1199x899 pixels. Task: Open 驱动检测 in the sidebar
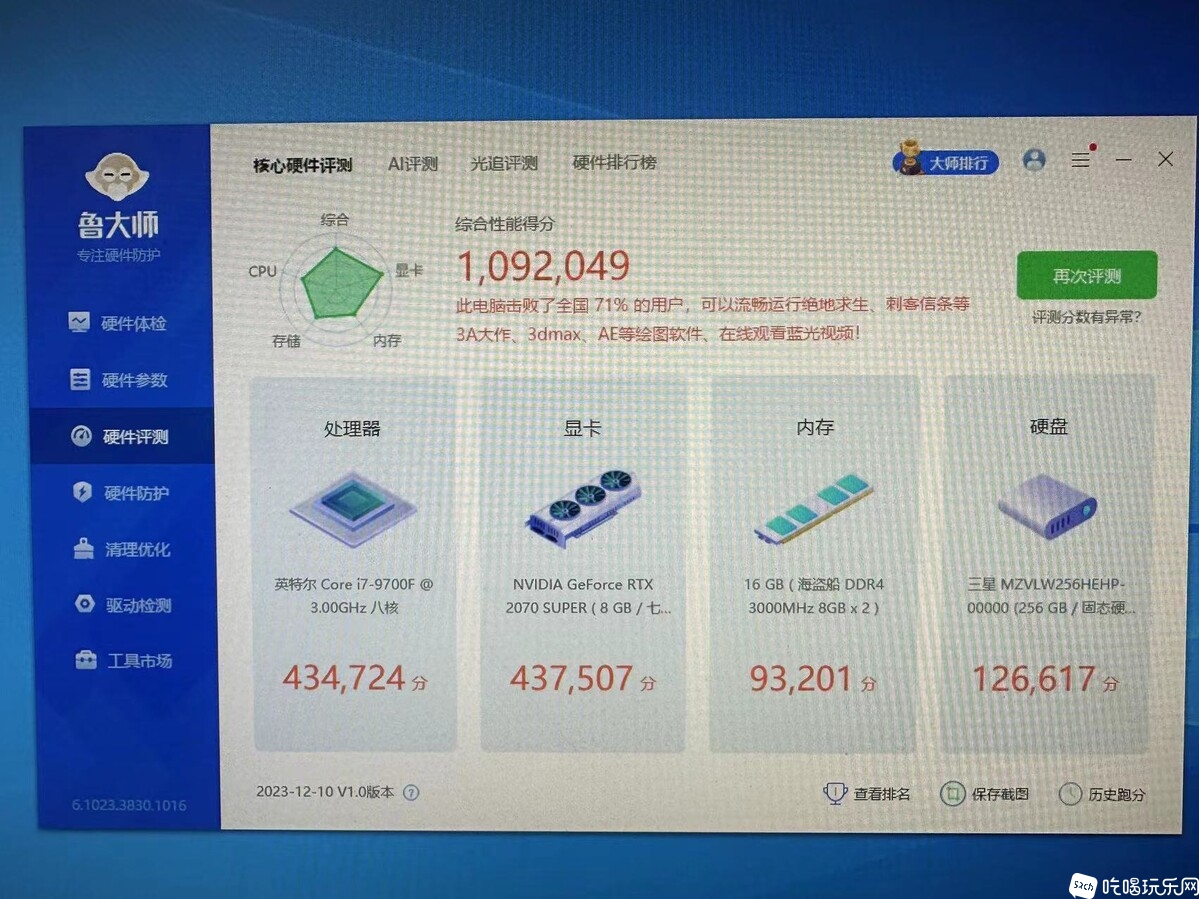[122, 605]
